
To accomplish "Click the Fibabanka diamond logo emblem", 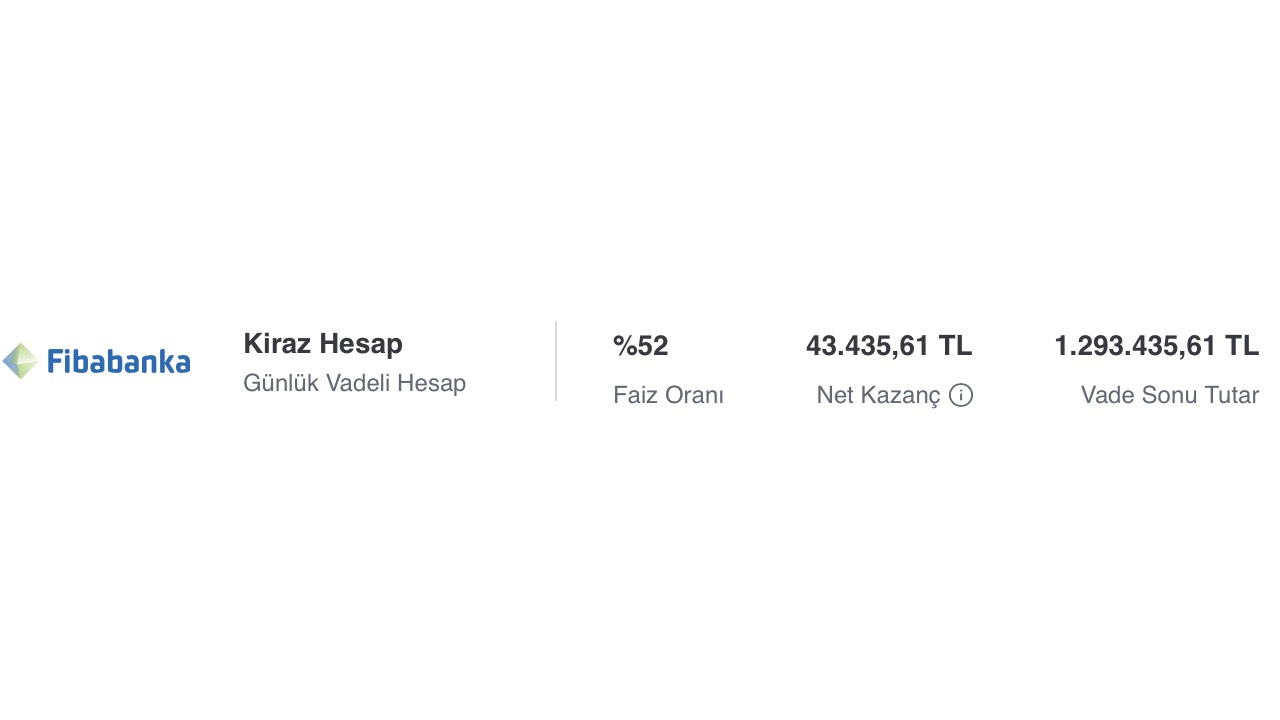I will (20, 361).
